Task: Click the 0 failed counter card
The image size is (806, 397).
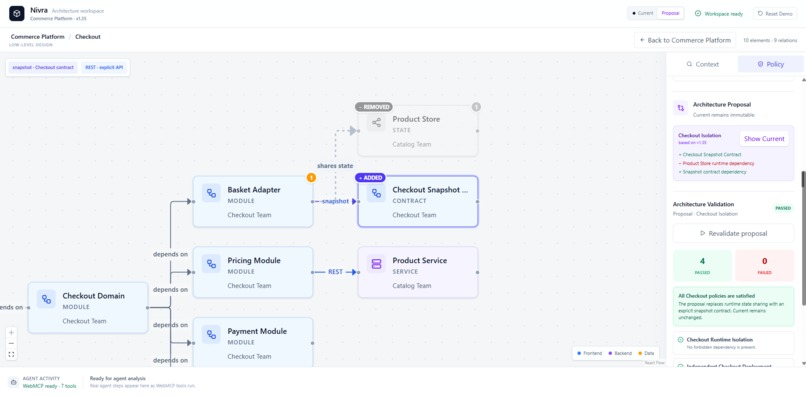Action: pyautogui.click(x=764, y=266)
